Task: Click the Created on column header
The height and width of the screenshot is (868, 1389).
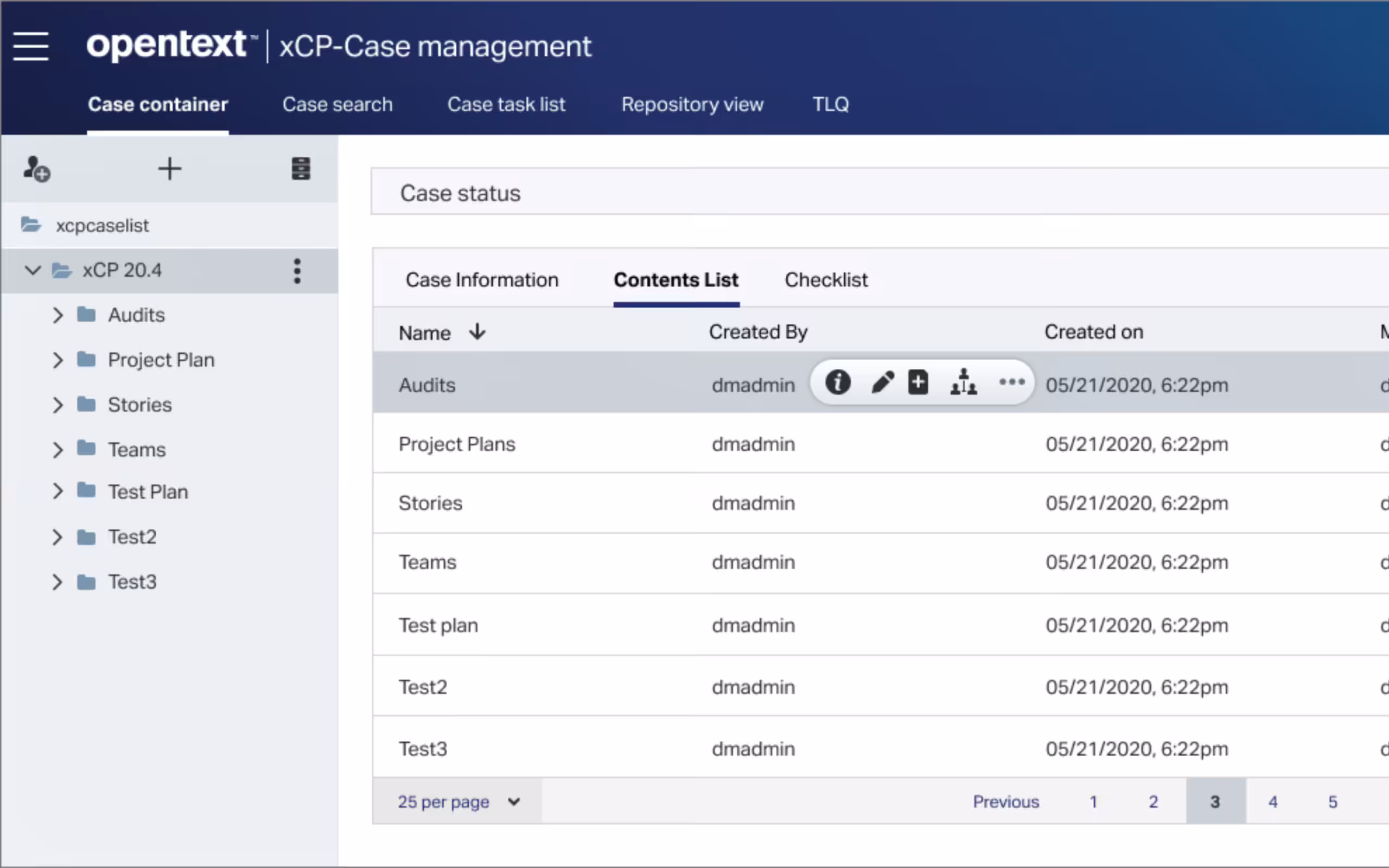Action: click(x=1093, y=332)
